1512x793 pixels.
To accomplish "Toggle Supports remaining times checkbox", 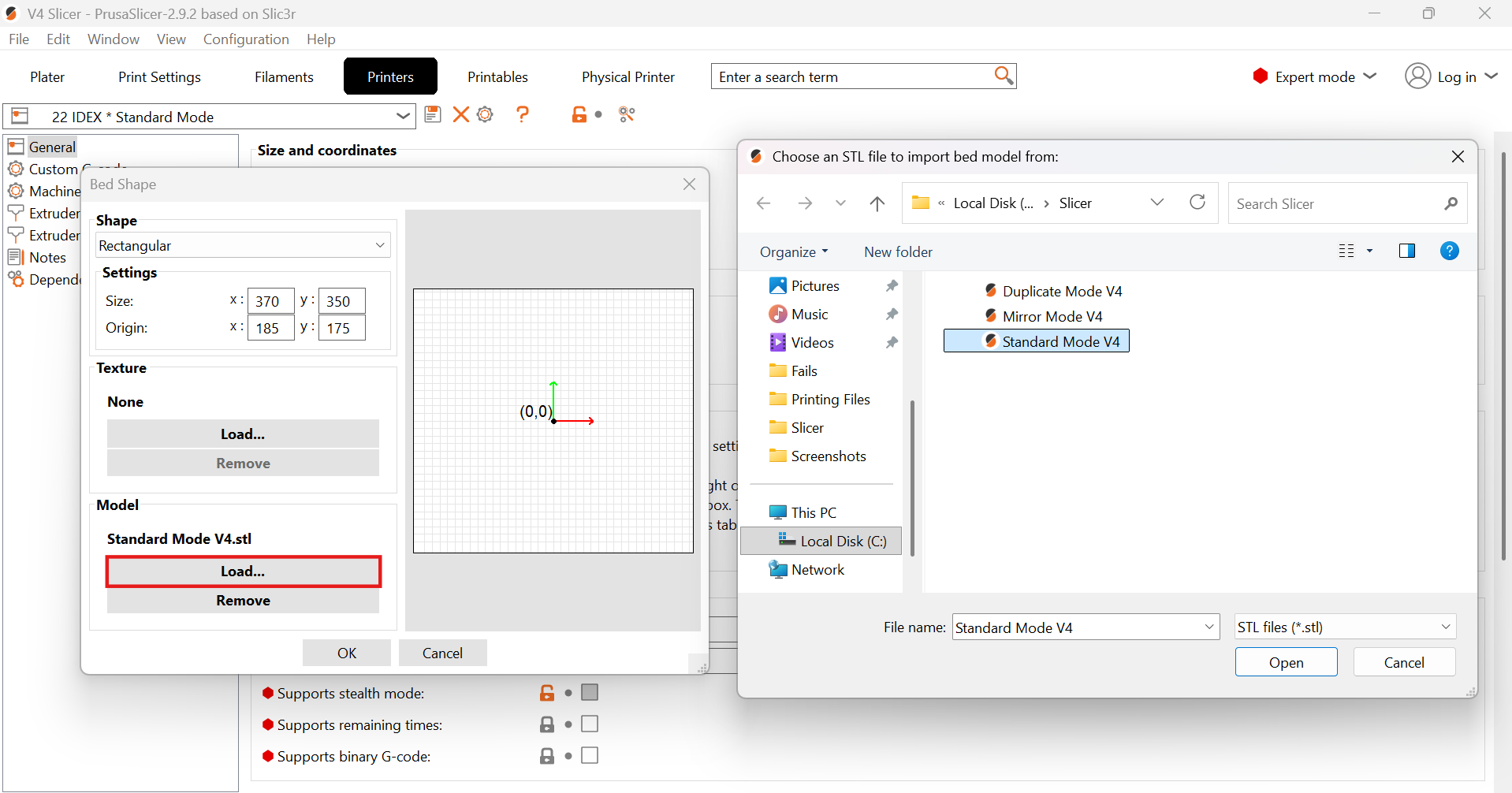I will 590,724.
